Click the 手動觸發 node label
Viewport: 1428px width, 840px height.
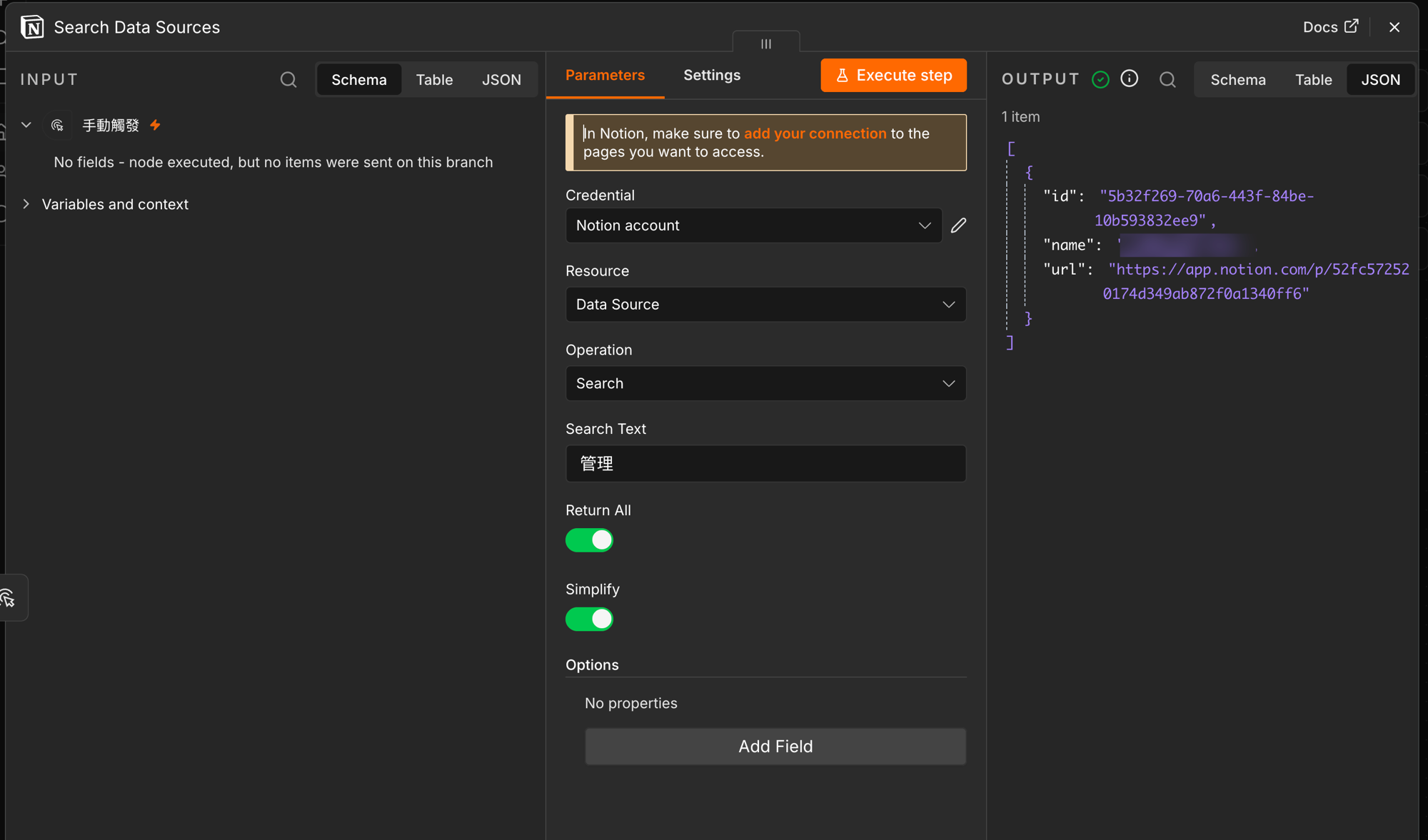click(x=111, y=126)
